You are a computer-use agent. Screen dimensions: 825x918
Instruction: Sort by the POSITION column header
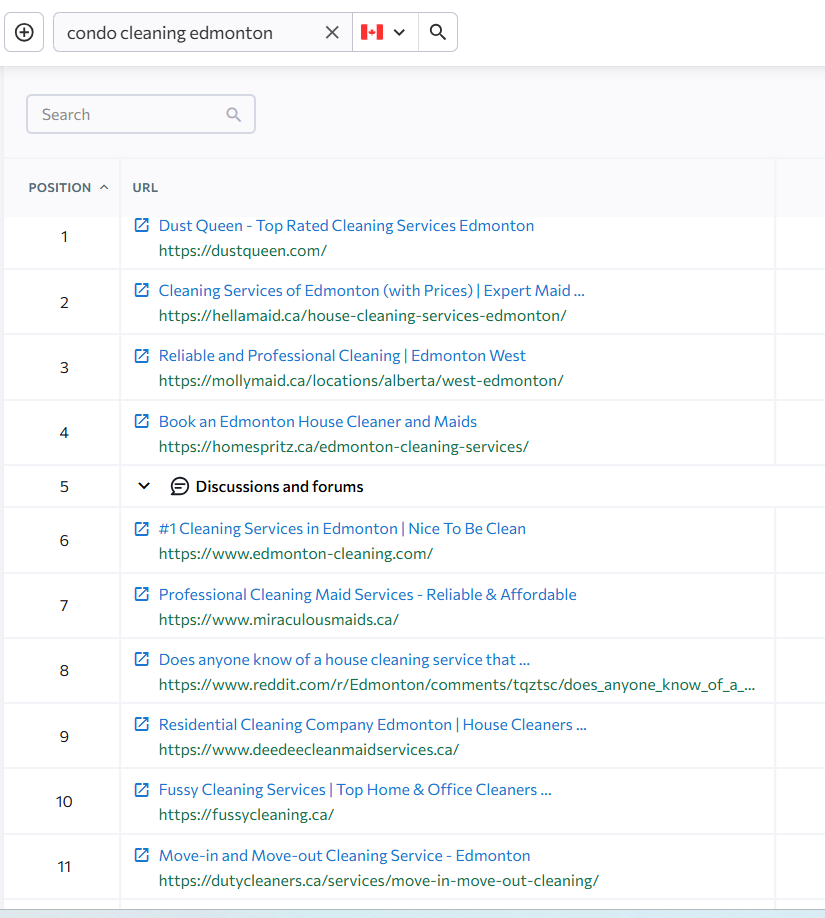68,188
